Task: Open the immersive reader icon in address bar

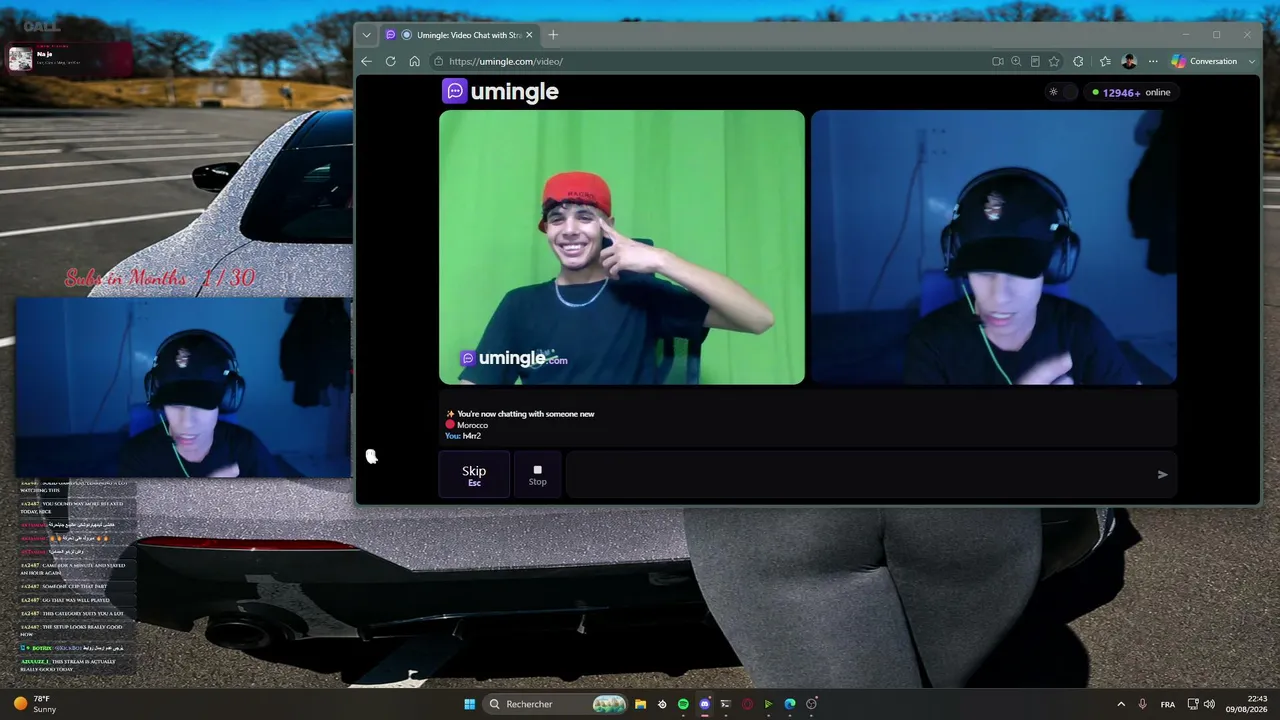Action: 1035,61
